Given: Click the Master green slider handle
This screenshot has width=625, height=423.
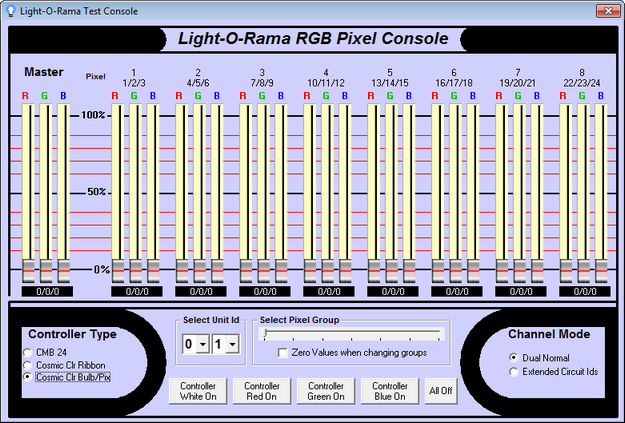Looking at the screenshot, I should click(x=46, y=271).
